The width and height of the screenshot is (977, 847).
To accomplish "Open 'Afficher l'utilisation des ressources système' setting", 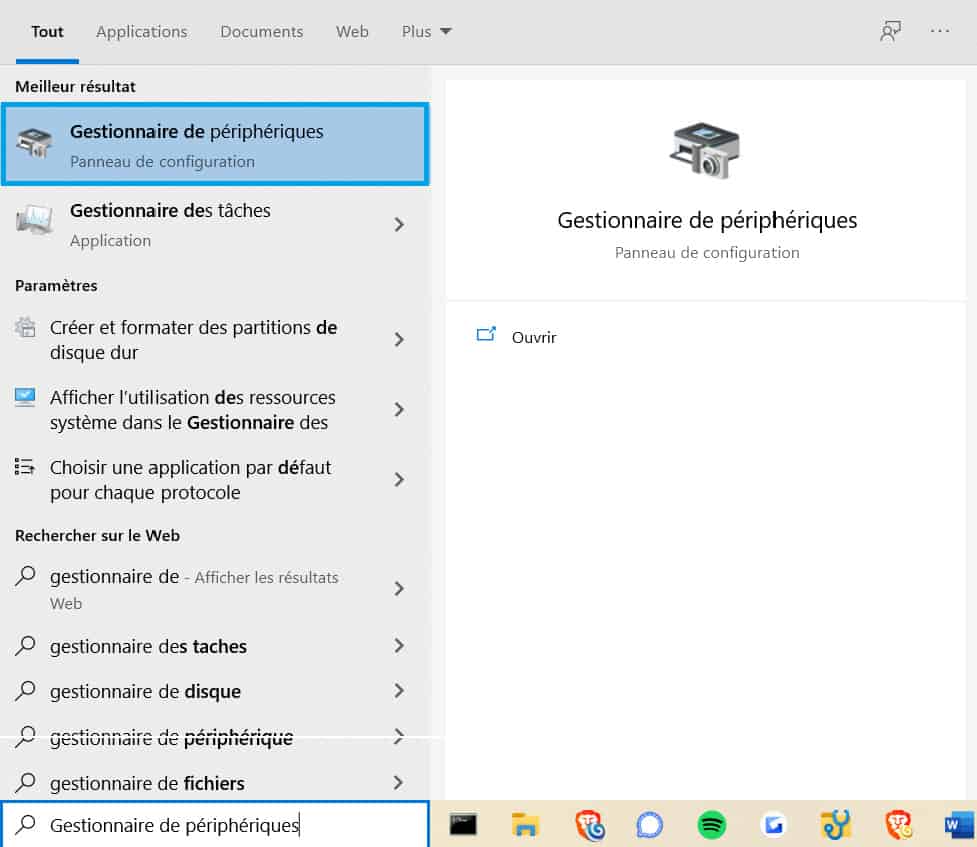I will tap(216, 409).
